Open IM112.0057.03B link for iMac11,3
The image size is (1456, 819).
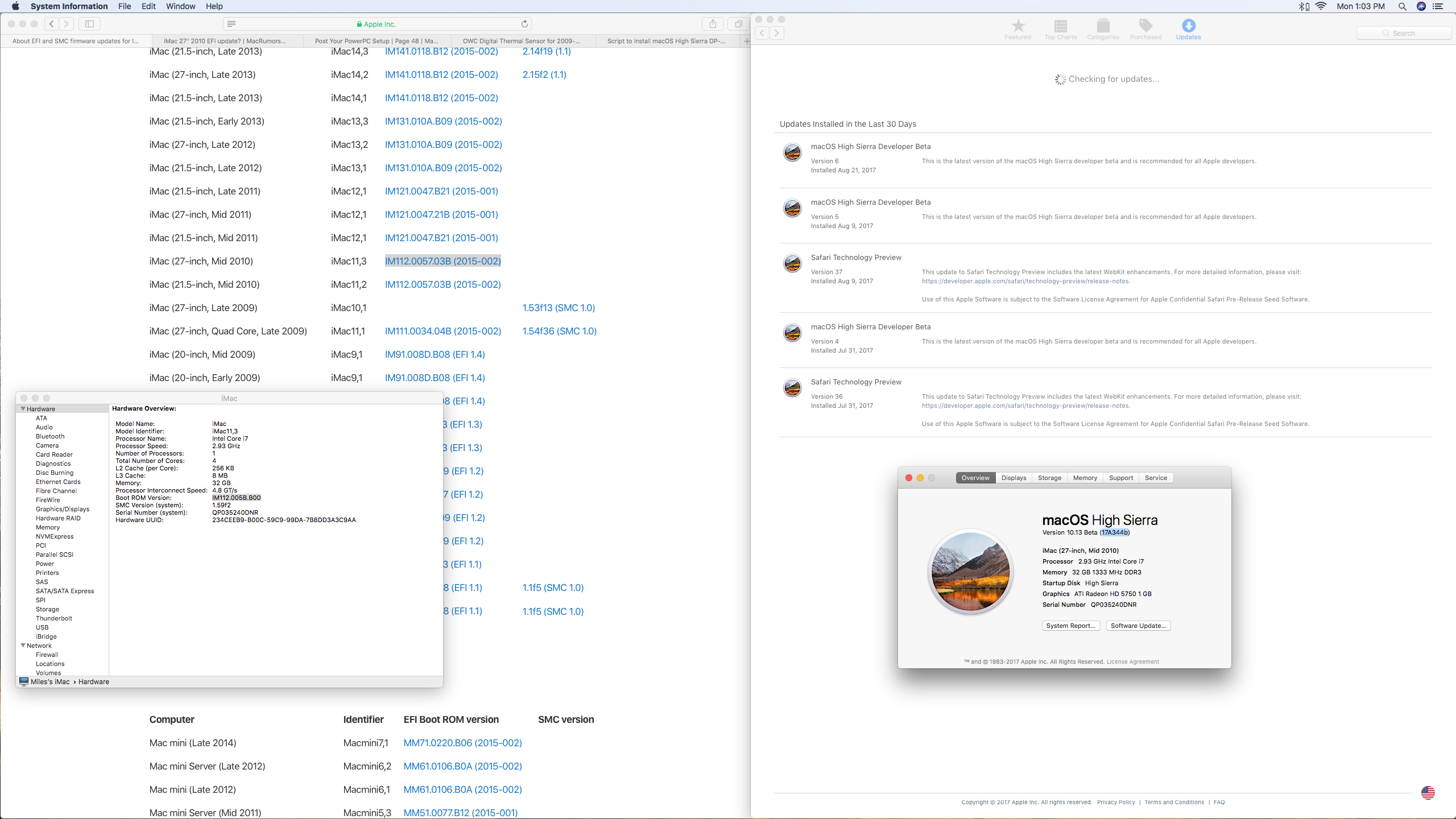(442, 261)
